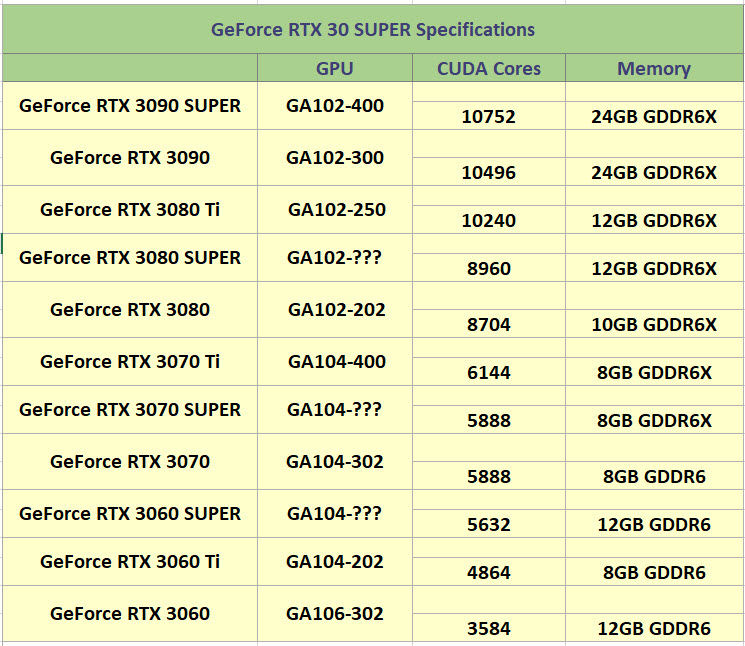This screenshot has height=646, width=745.
Task: Select the GeForce RTX 3070 cell
Action: tap(130, 462)
